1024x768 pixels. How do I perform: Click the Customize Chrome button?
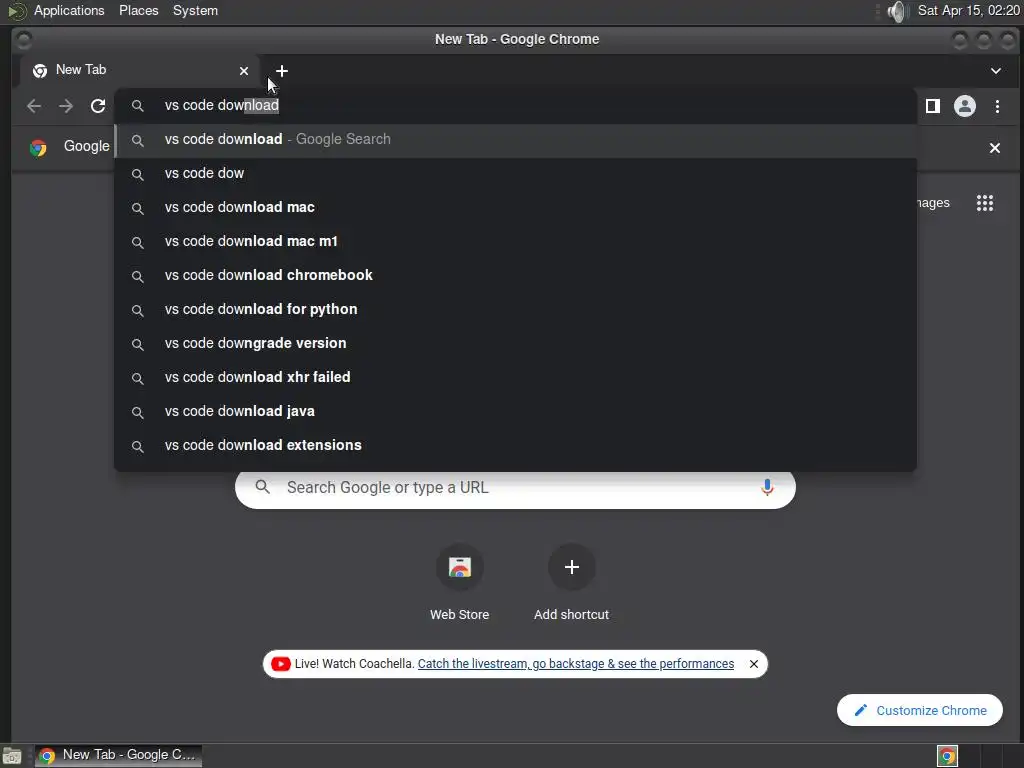920,710
